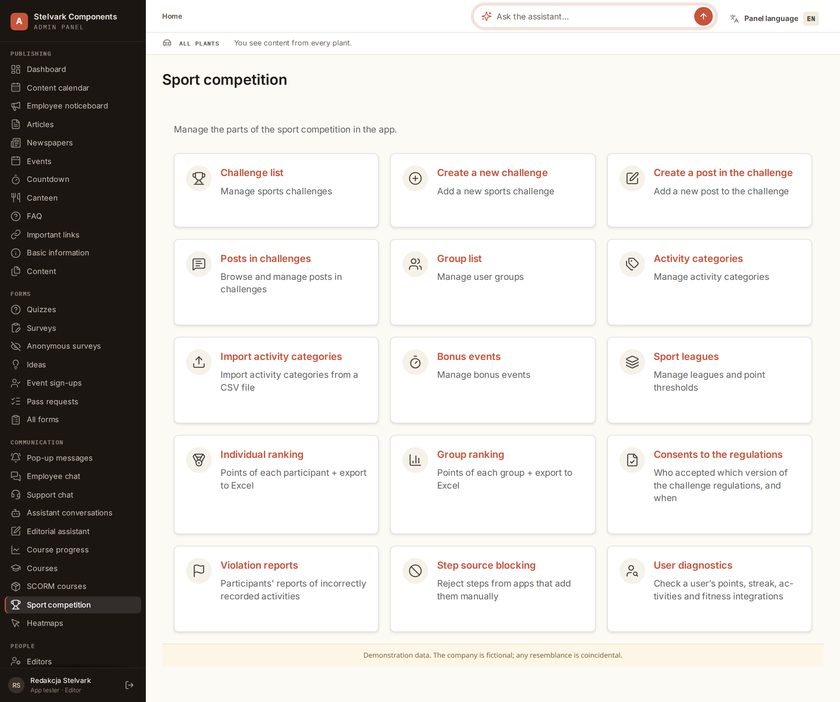Open the User diagnostics link
Image resolution: width=840 pixels, height=702 pixels.
693,565
